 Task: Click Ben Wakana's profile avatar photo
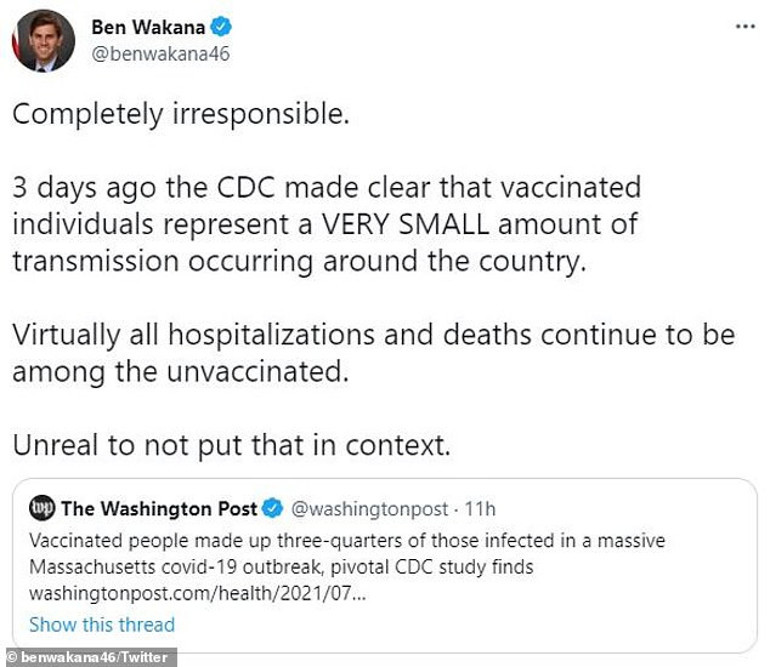(43, 40)
